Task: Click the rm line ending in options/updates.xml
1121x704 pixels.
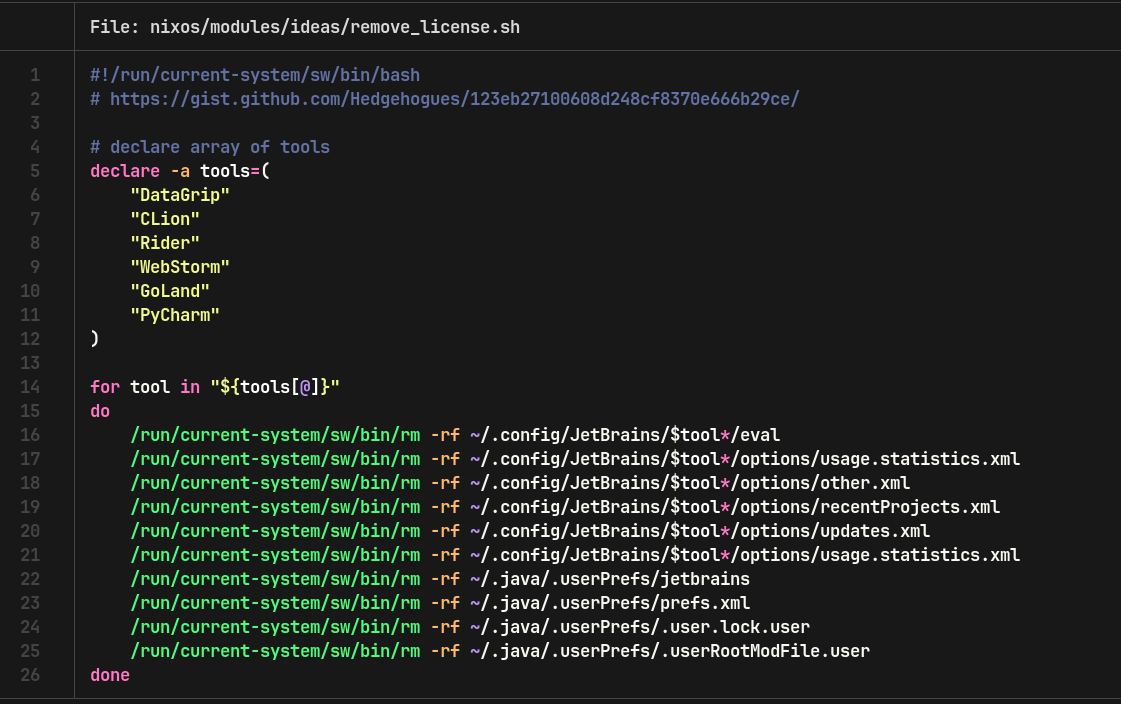Action: (530, 531)
